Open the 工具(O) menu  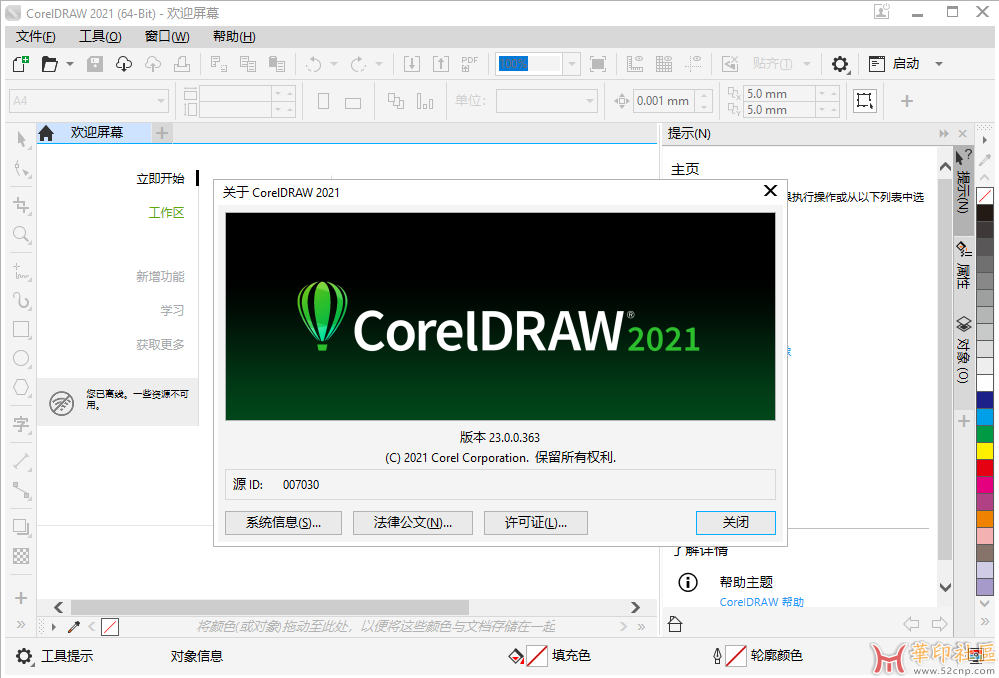100,36
